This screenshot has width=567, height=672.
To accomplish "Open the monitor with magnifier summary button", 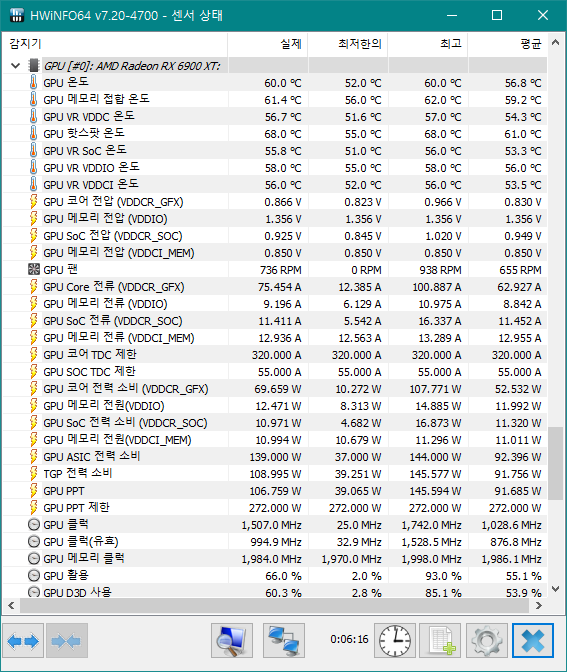I will [232, 641].
